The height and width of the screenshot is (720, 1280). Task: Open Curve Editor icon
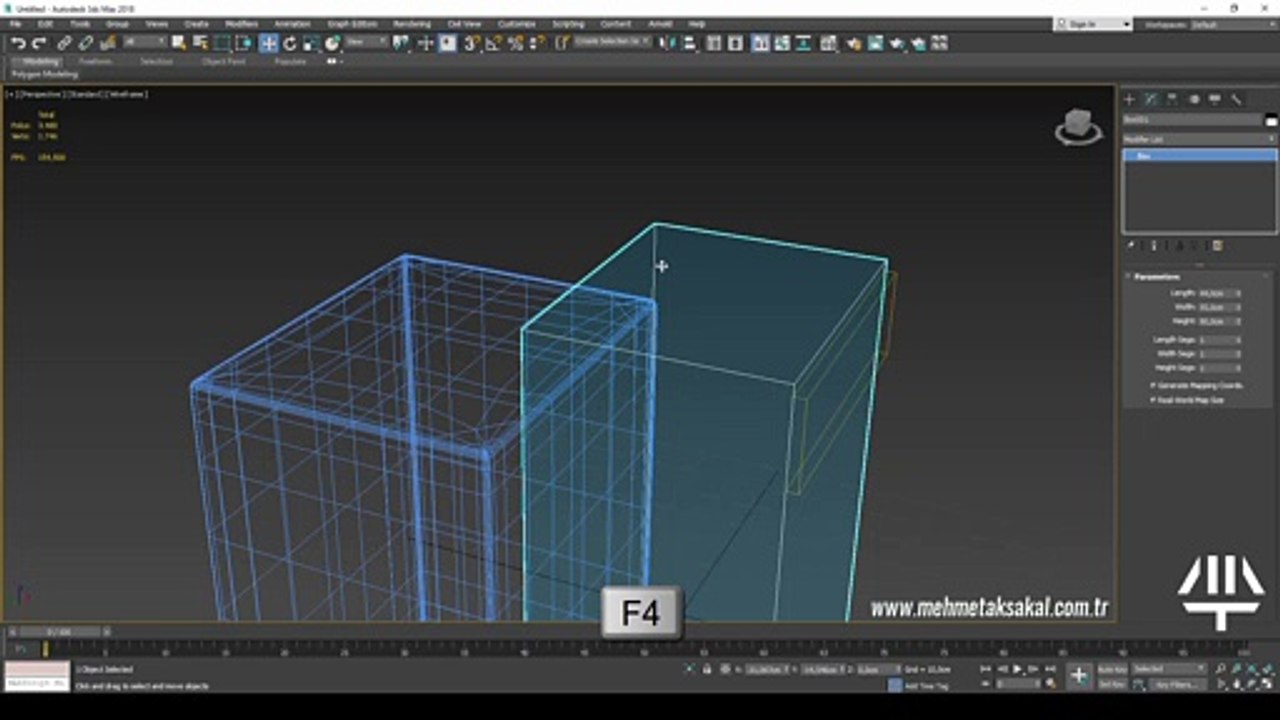point(782,43)
